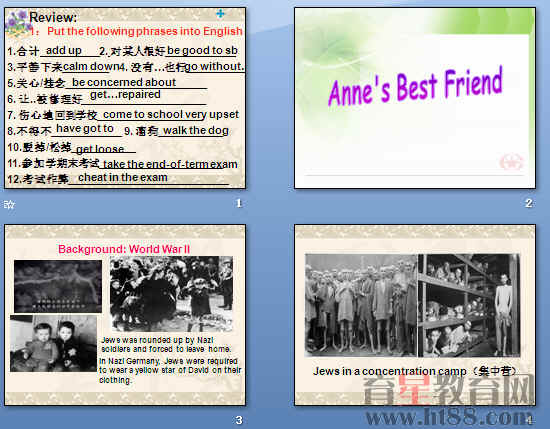Click slide number 3 label
The height and width of the screenshot is (429, 550).
pos(239,420)
